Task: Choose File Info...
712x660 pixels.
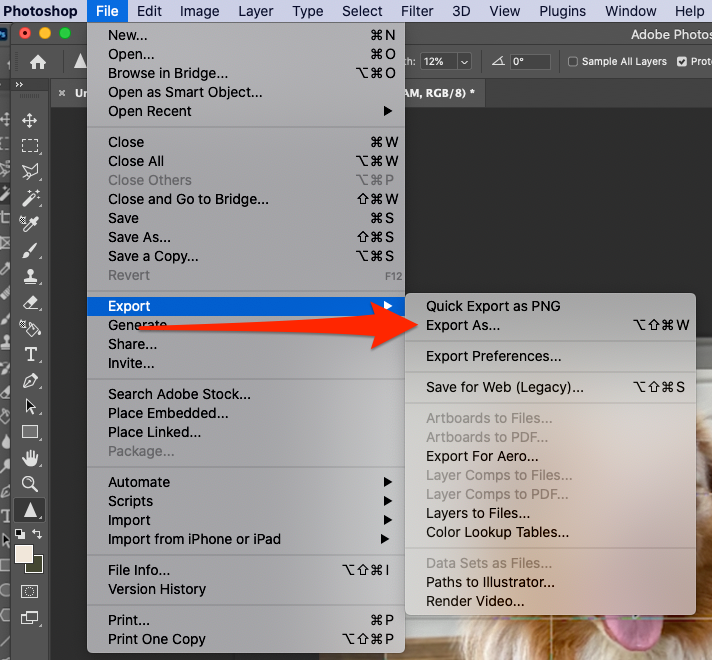Action: [x=246, y=570]
